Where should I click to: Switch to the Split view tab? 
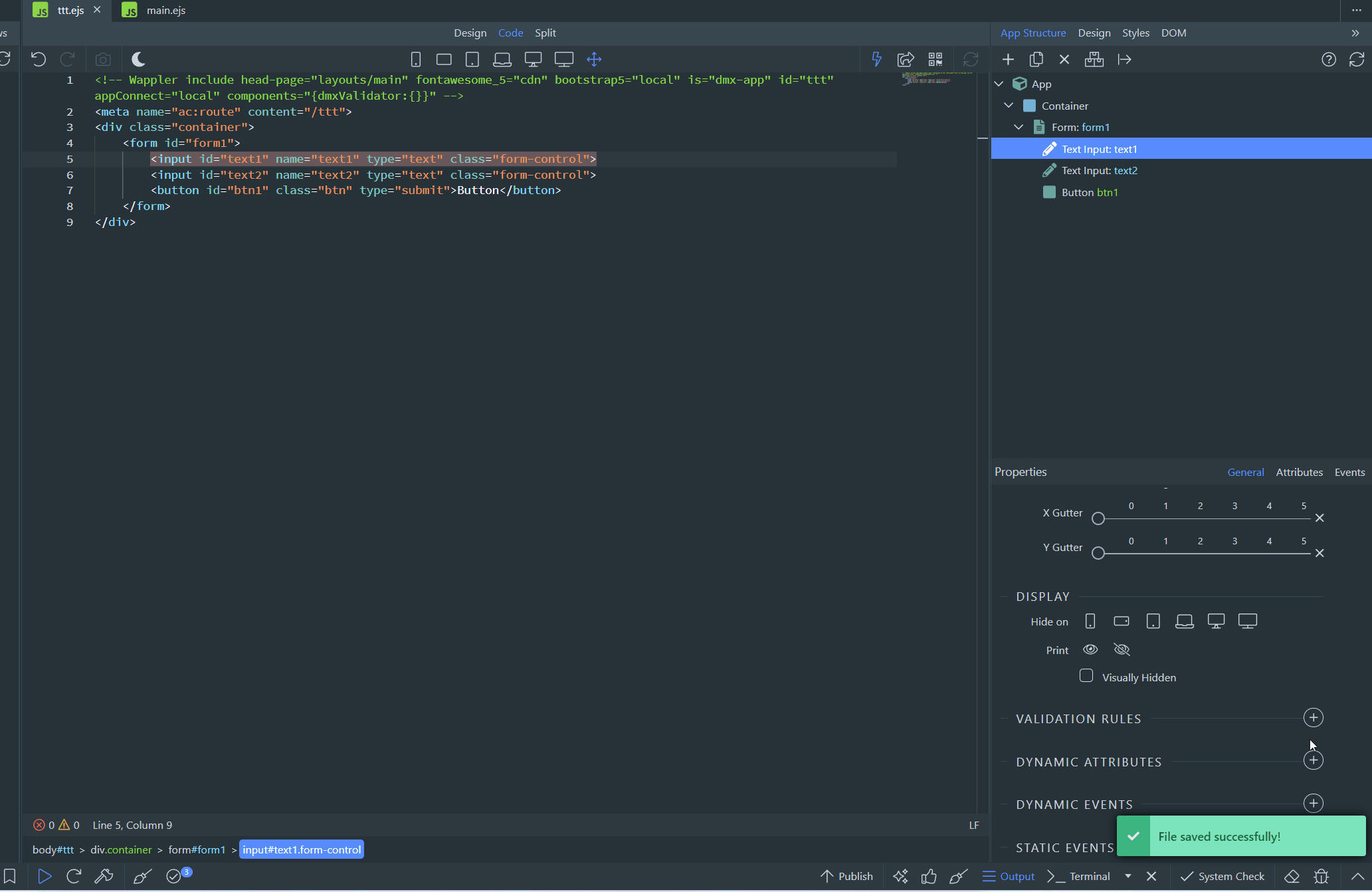tap(545, 33)
